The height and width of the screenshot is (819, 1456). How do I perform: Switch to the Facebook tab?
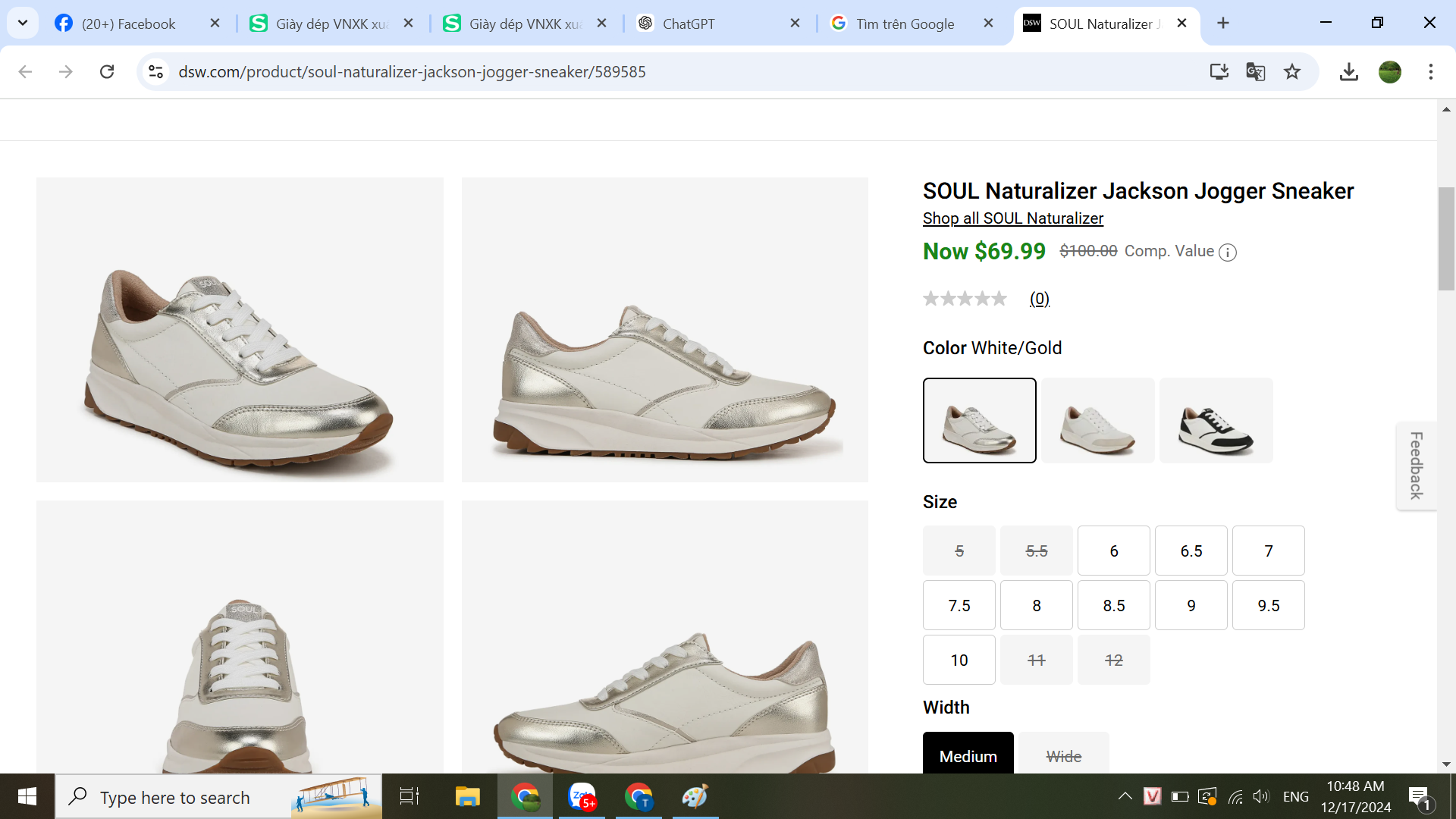click(128, 24)
